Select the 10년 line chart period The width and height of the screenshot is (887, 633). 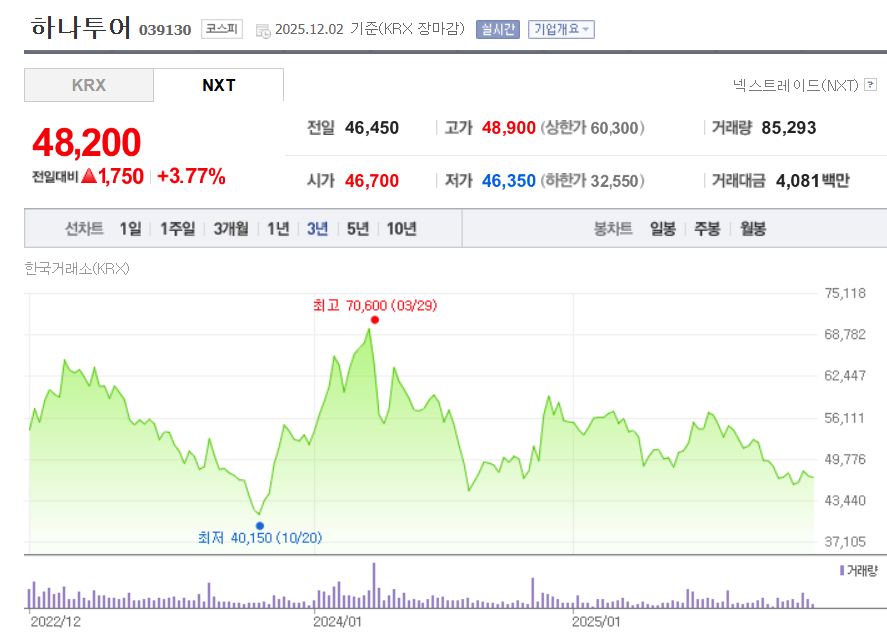click(x=402, y=229)
